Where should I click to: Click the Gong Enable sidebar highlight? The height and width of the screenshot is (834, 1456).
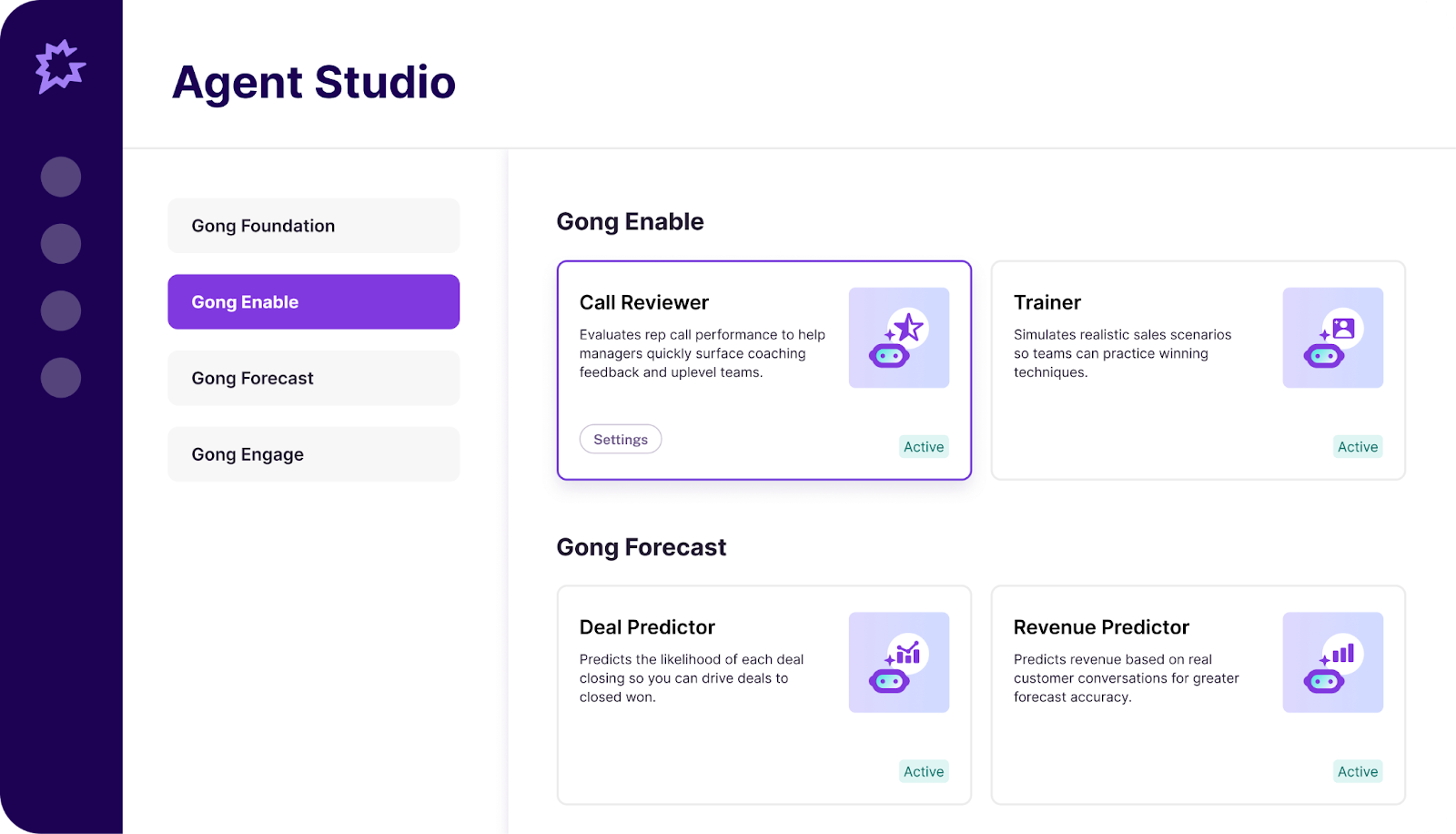(x=313, y=301)
